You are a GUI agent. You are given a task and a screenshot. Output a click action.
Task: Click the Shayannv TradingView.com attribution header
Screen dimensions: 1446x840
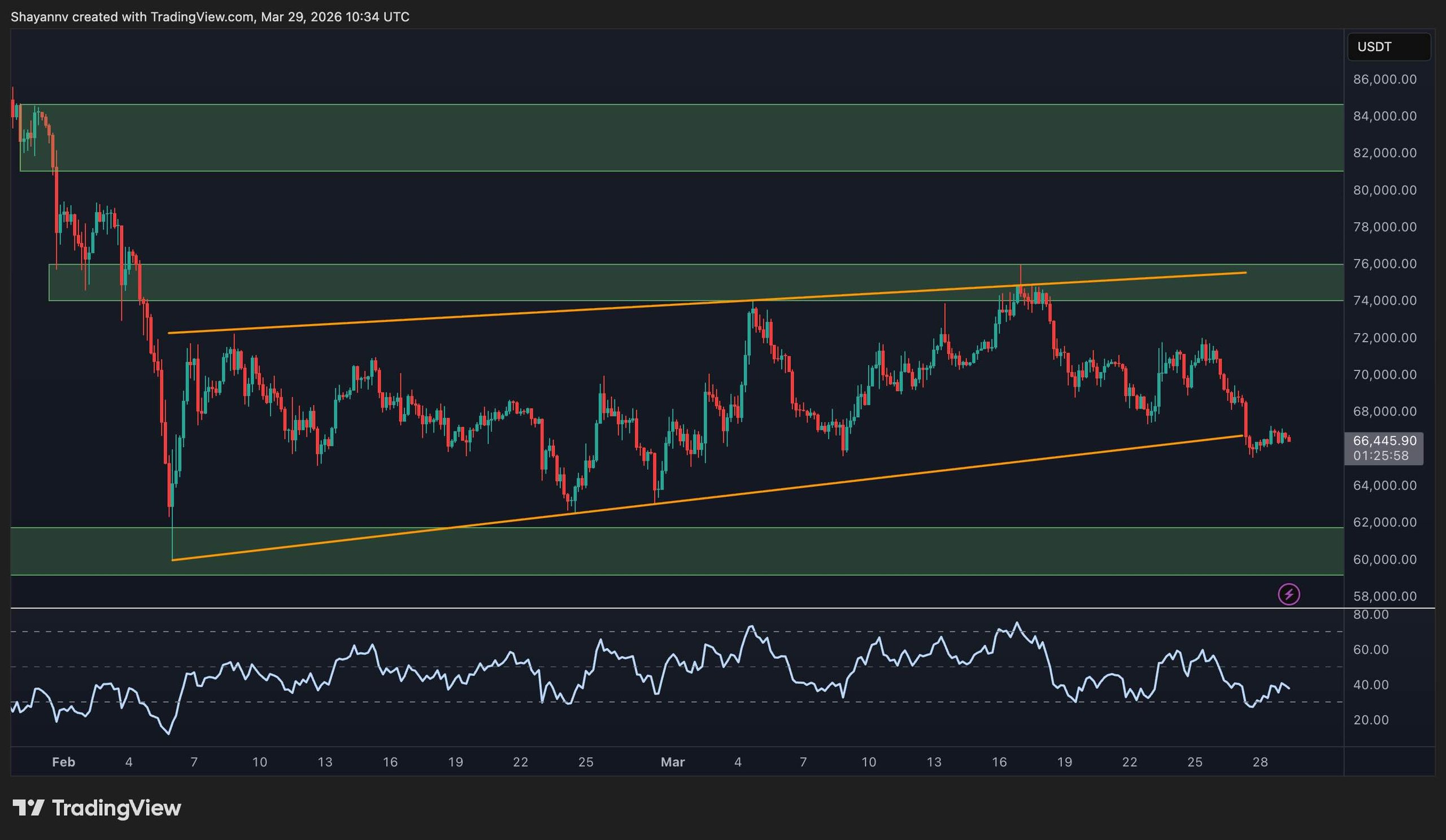pos(210,16)
